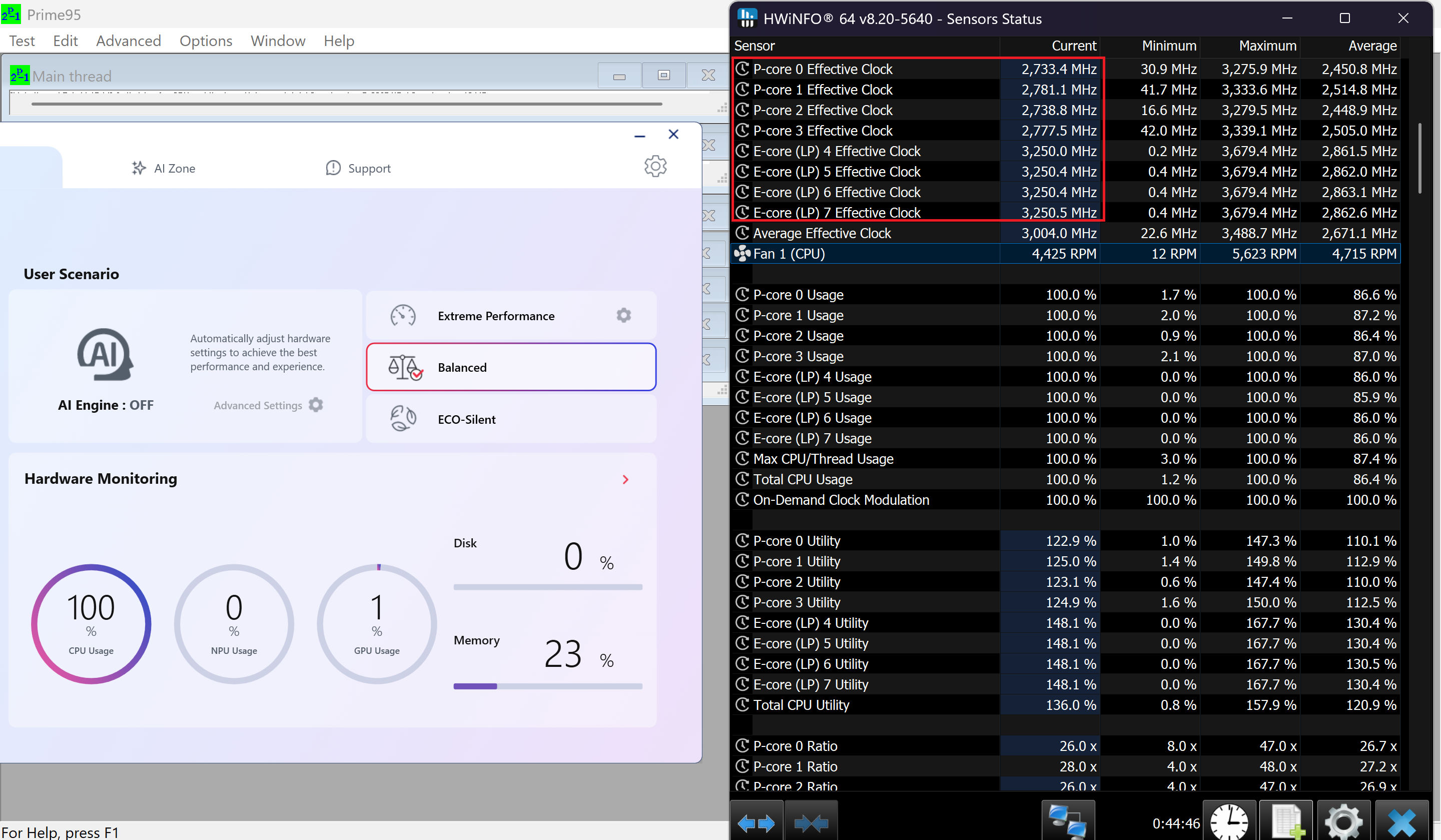Open the Options menu in Prime95
This screenshot has width=1441, height=840.
pos(206,41)
